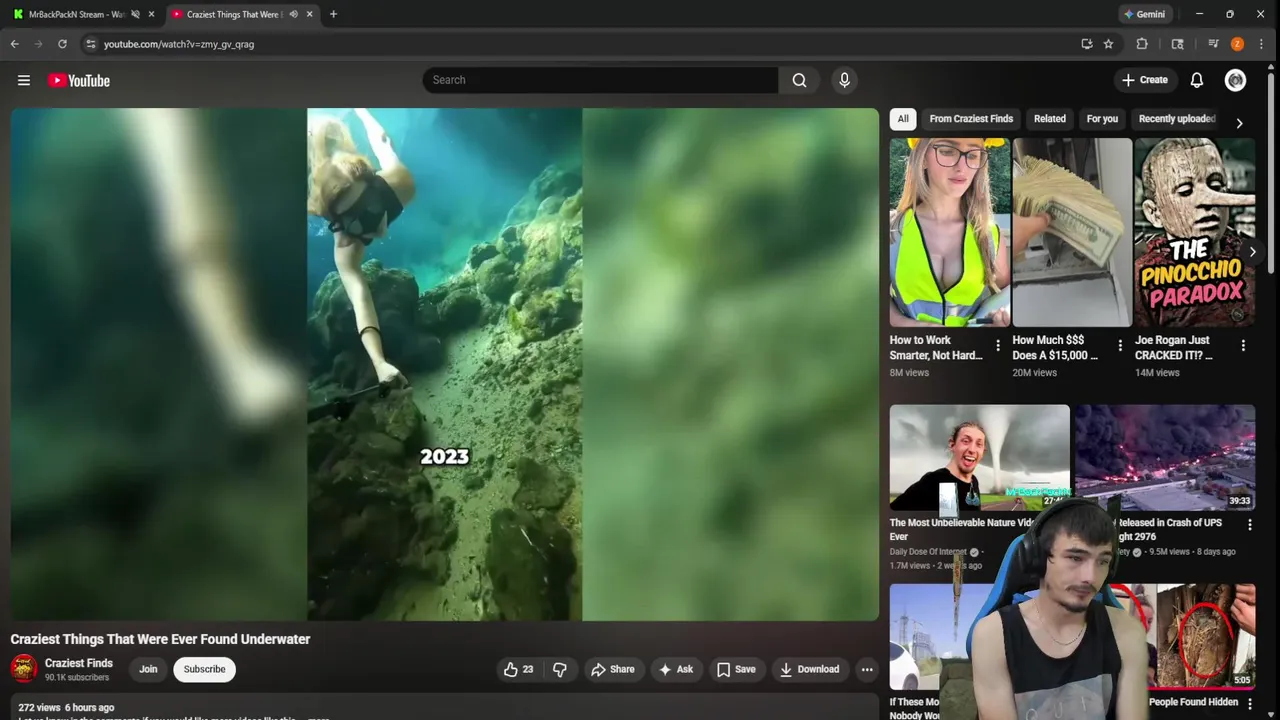Select From Craziest Finds filter chip
This screenshot has width=1280, height=720.
point(971,119)
